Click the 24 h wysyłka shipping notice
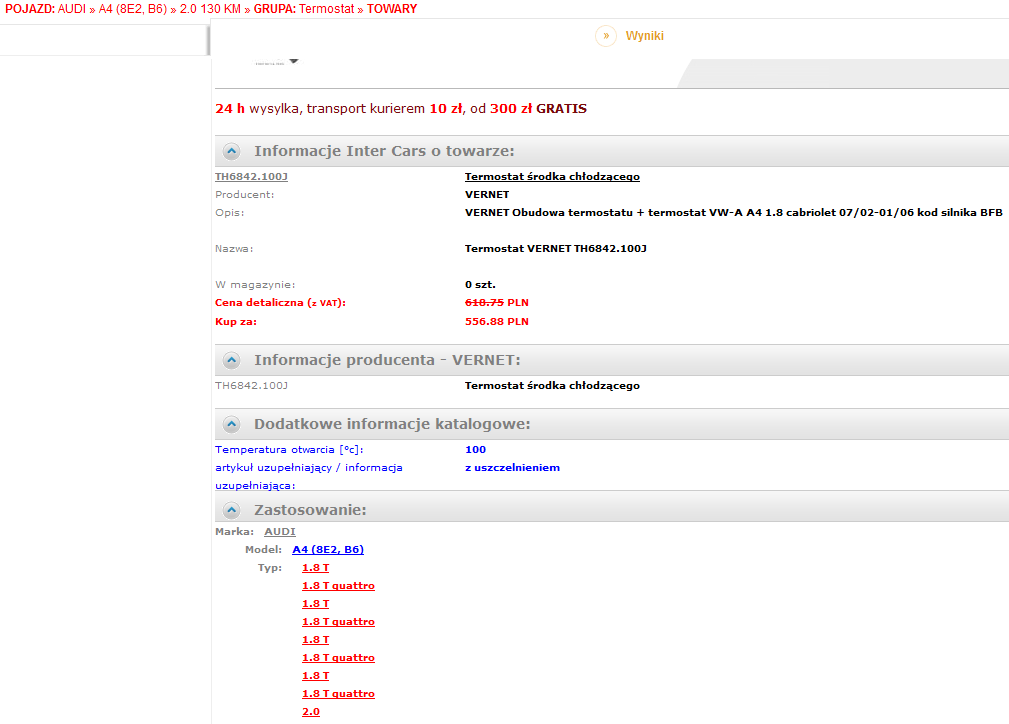 (x=401, y=109)
